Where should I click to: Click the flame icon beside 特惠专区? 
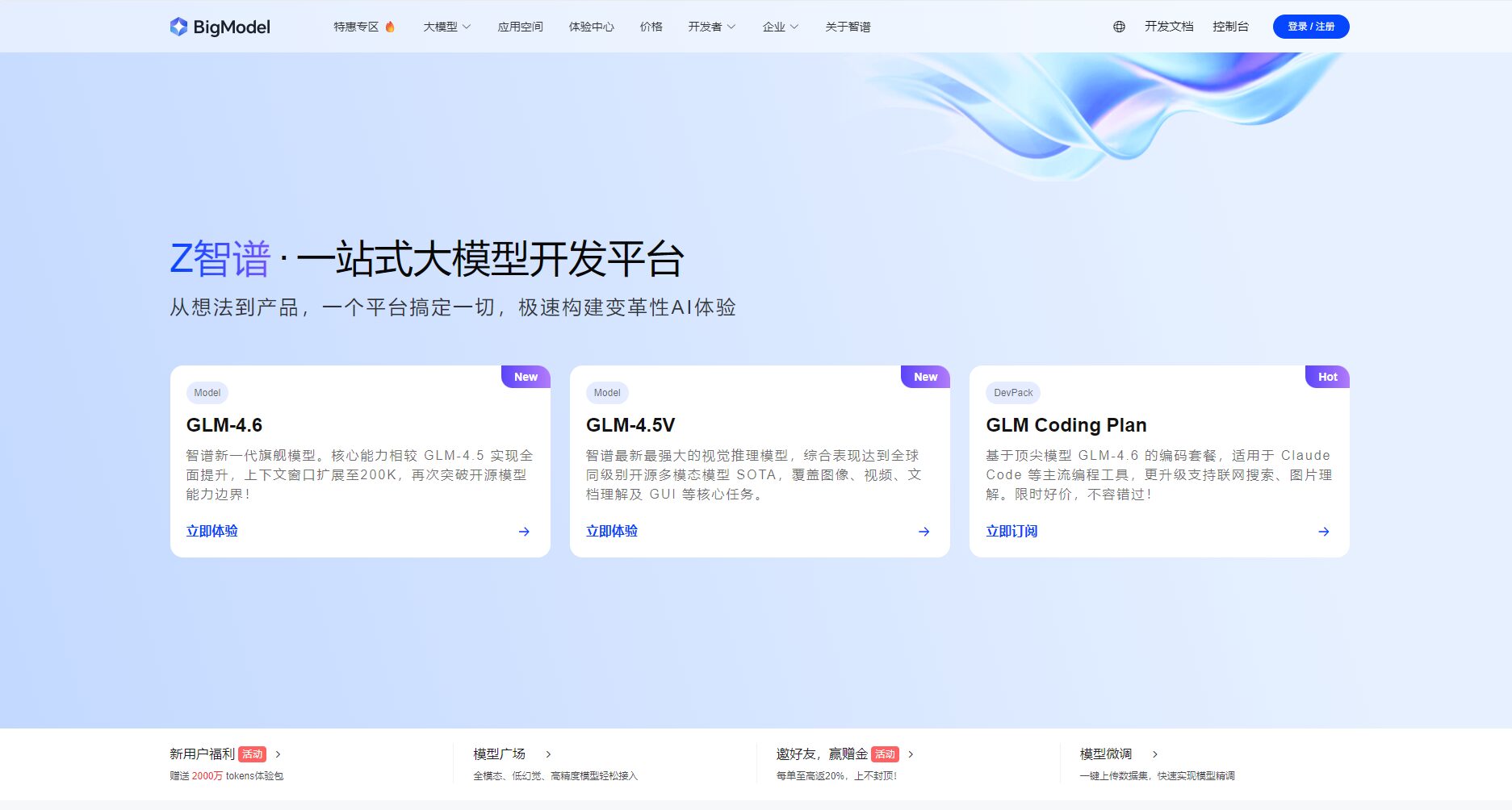point(390,27)
